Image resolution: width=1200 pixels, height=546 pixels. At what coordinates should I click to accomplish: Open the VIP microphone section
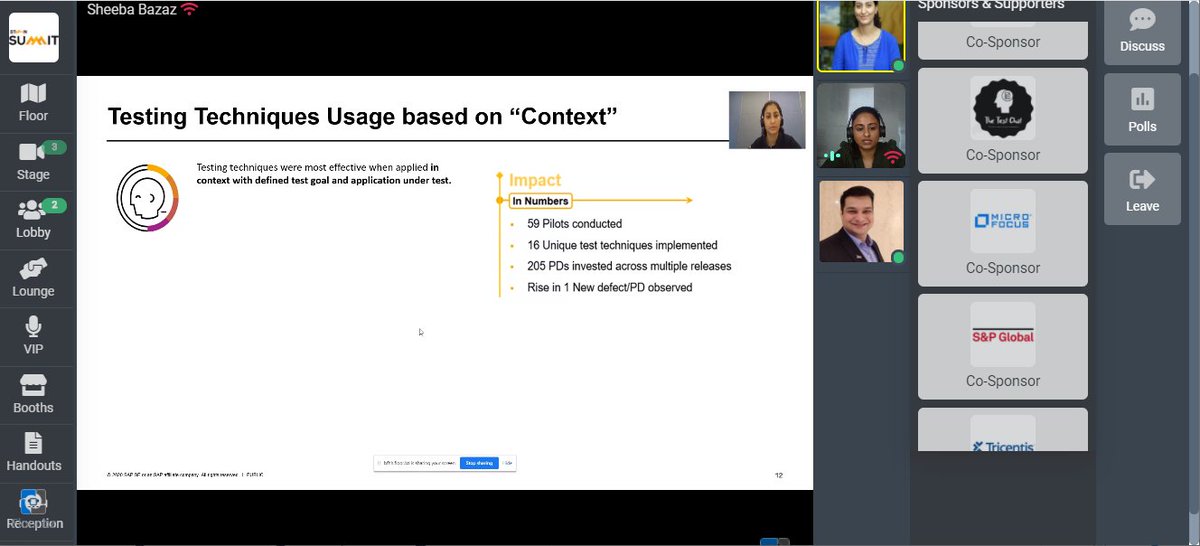pyautogui.click(x=34, y=336)
